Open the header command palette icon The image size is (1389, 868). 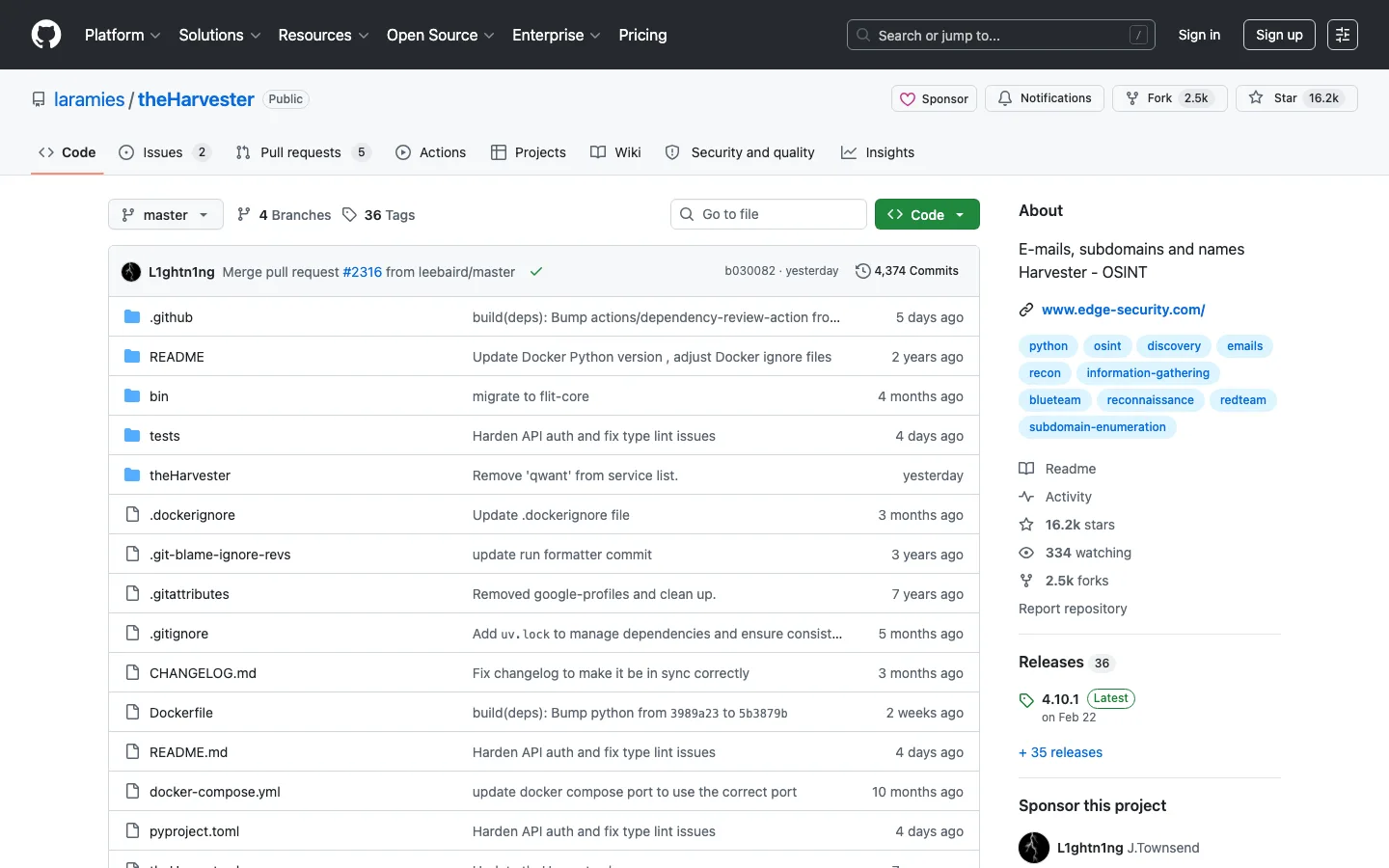(1343, 35)
